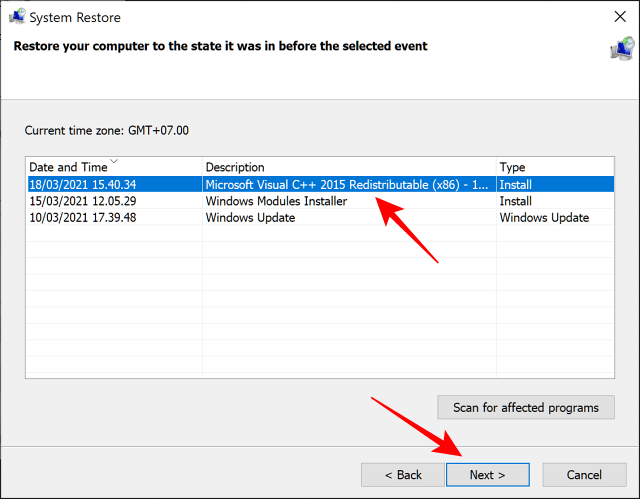Click Microsoft Visual C++ 2015 Redistributable description
Image resolution: width=640 pixels, height=499 pixels.
click(347, 184)
